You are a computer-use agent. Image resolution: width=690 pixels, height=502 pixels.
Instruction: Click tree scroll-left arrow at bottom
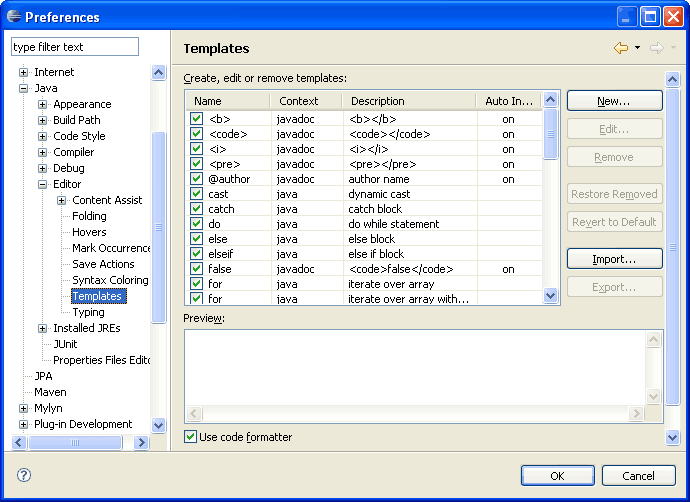pyautogui.click(x=18, y=442)
